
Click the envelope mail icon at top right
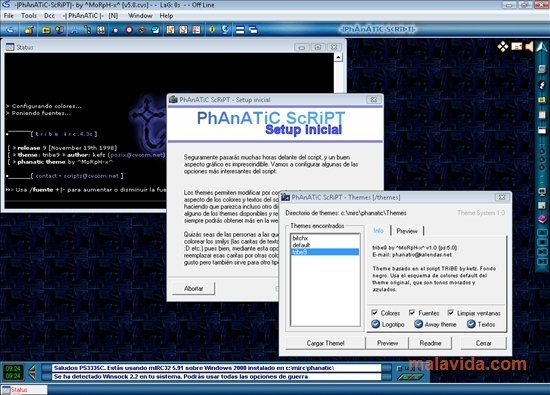point(517,46)
